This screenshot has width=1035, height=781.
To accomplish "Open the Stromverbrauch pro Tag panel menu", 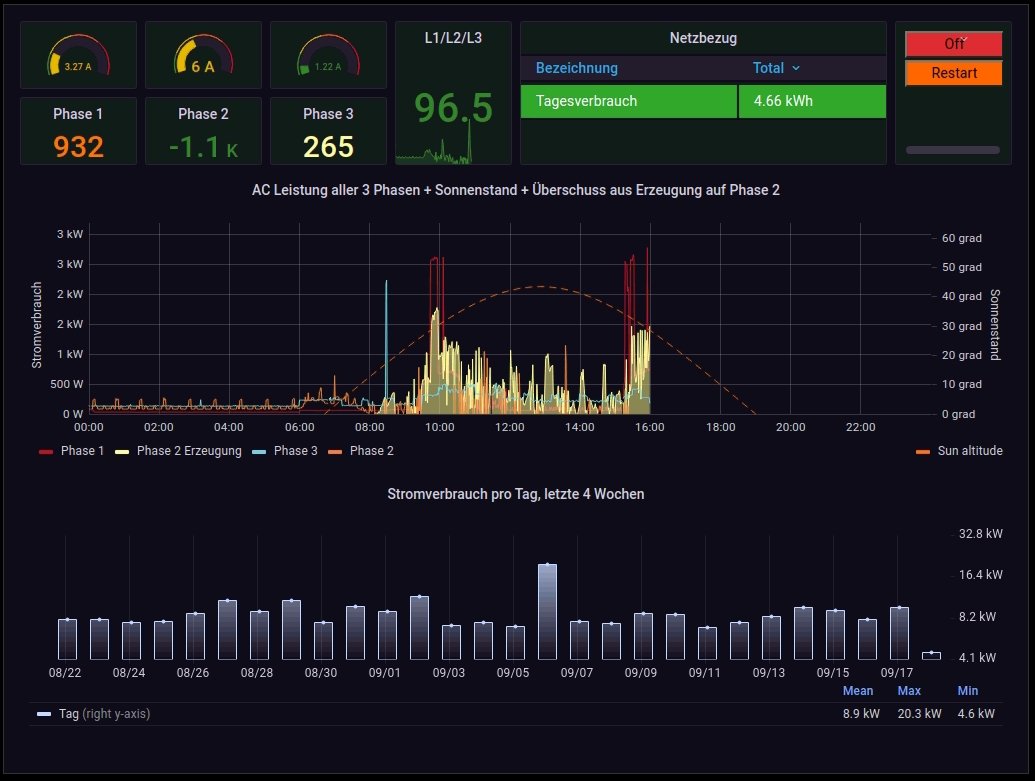I will (516, 494).
